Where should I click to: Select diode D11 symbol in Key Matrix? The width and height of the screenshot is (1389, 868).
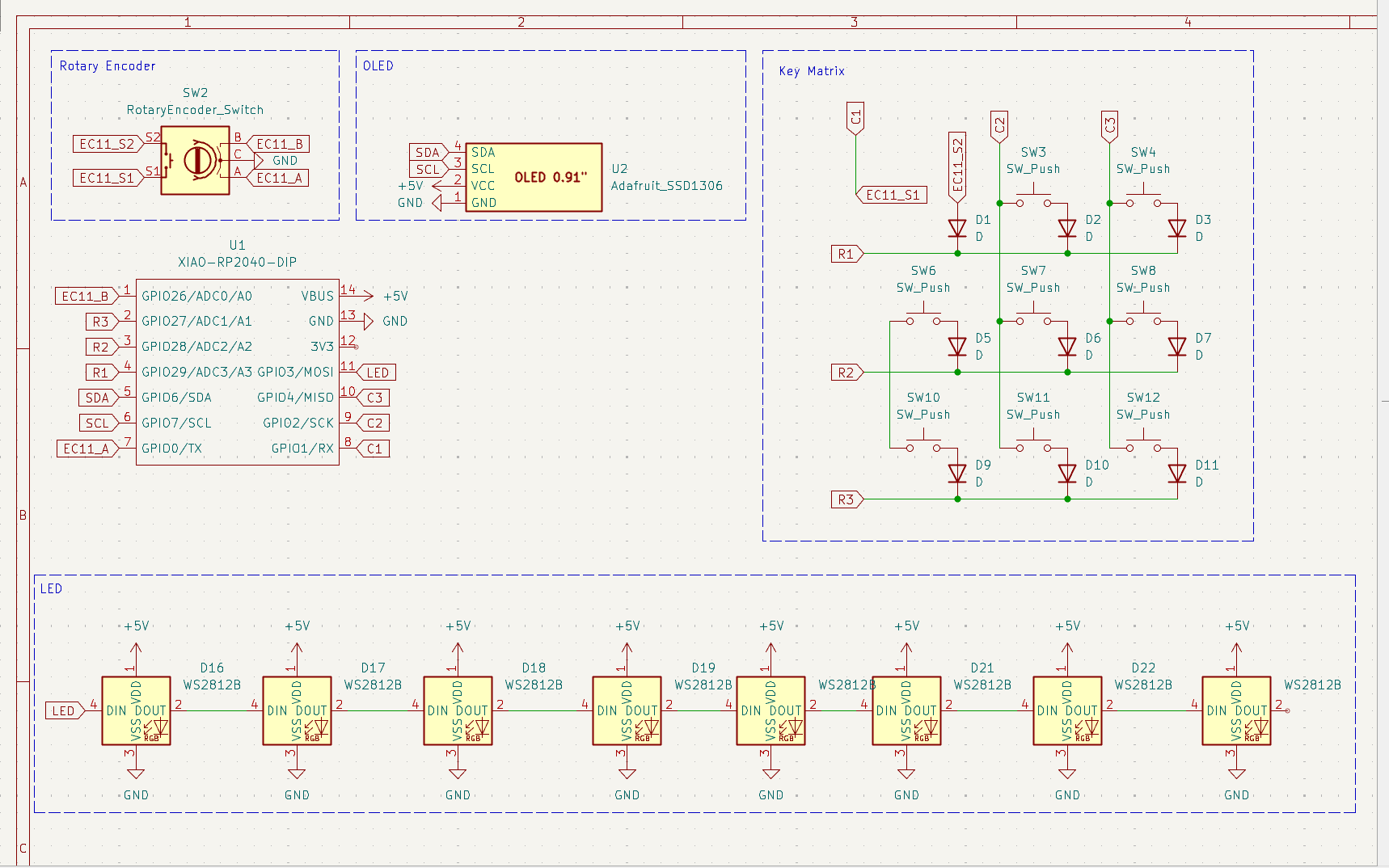[x=1177, y=474]
